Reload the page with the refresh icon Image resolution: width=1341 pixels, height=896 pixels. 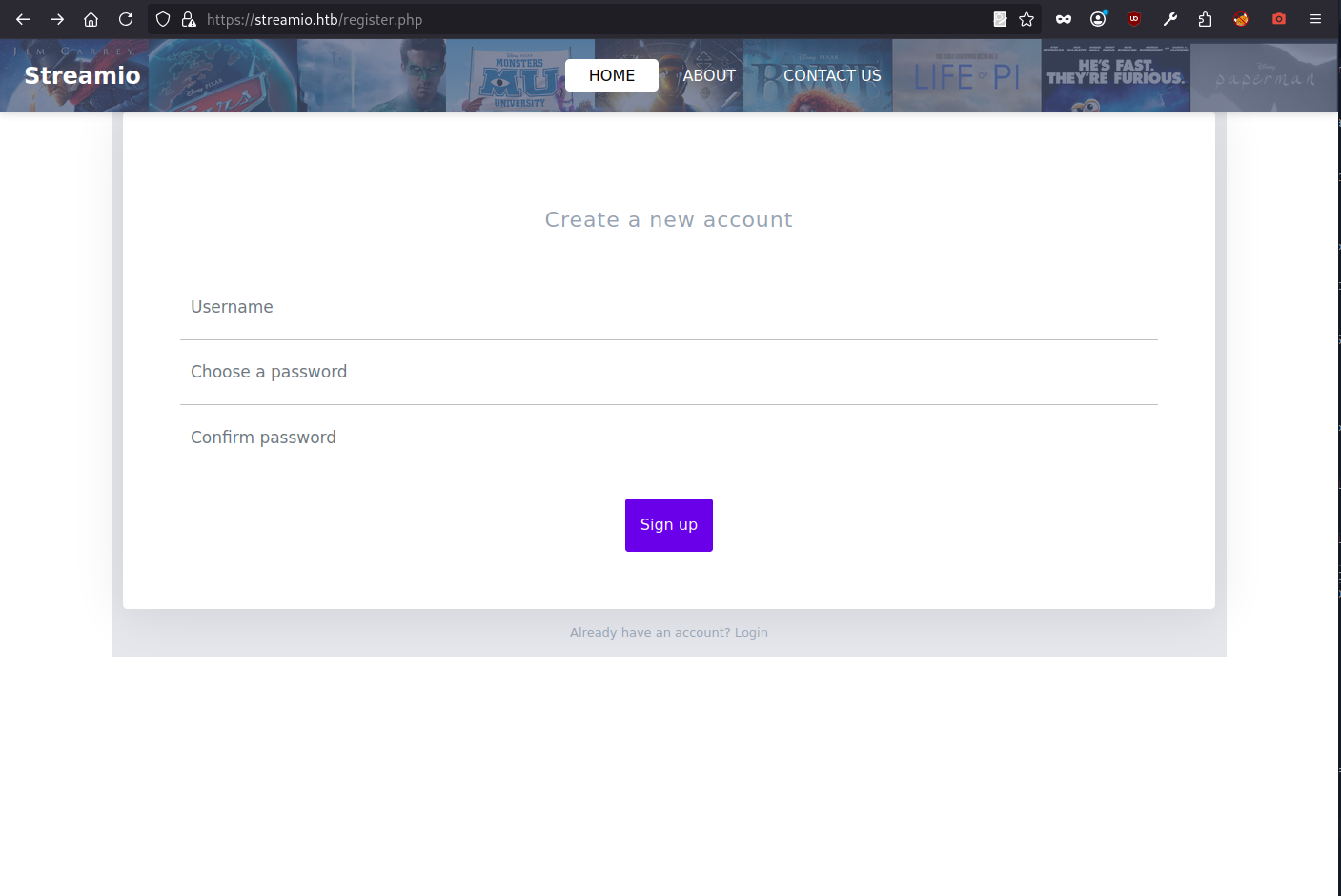click(x=126, y=19)
